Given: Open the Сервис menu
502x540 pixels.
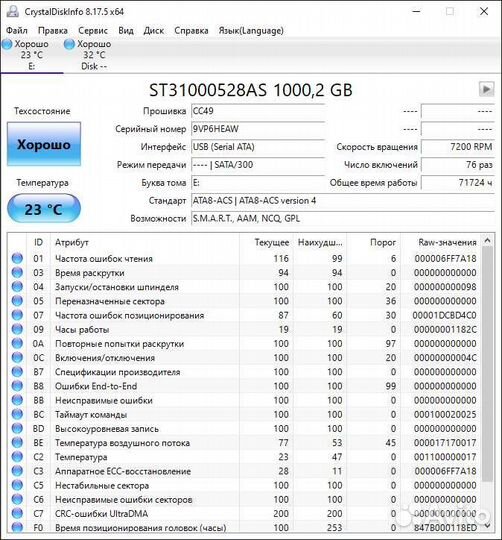Looking at the screenshot, I should pos(93,31).
